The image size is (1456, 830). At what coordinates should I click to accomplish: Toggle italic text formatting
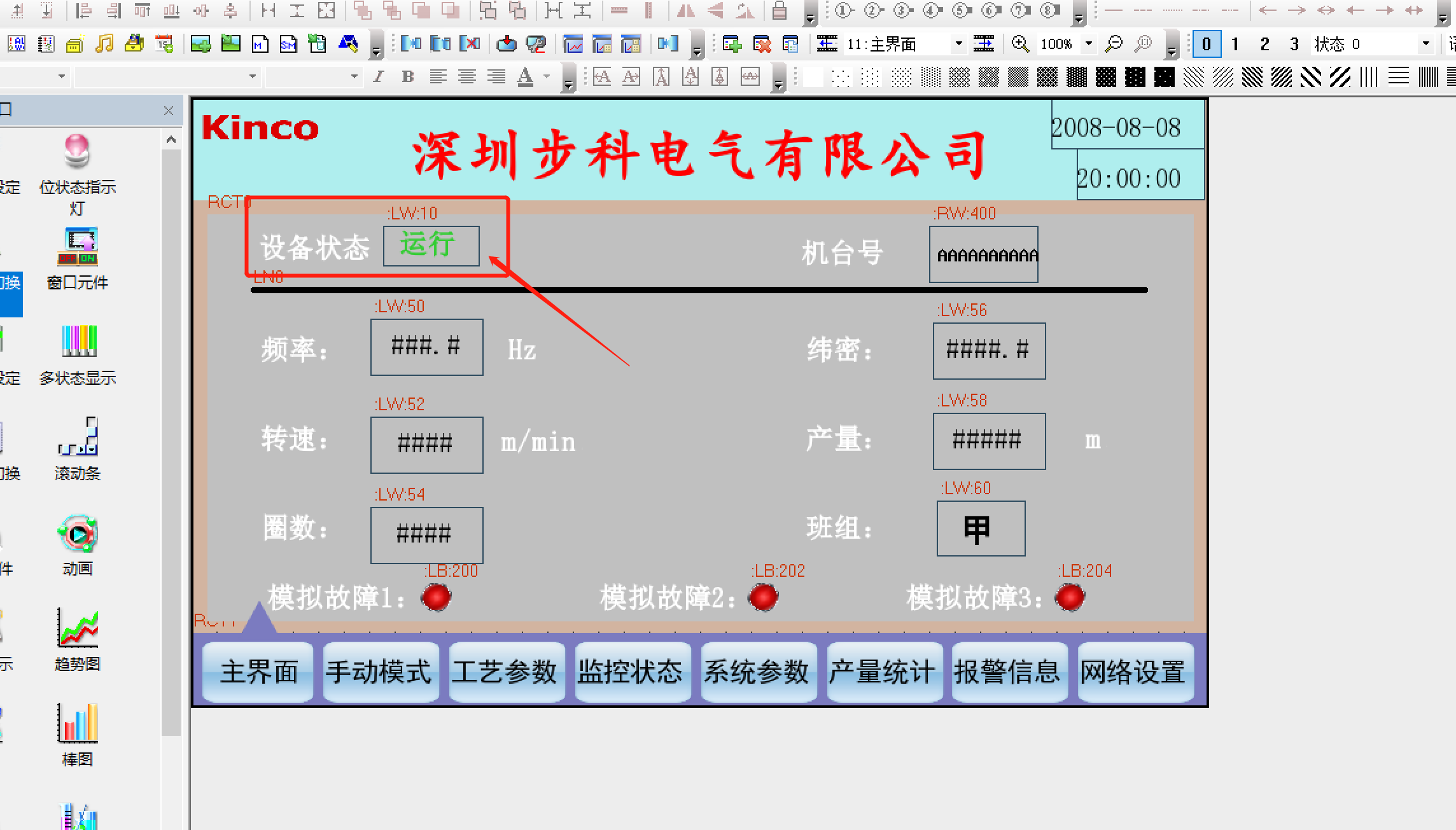click(x=379, y=77)
